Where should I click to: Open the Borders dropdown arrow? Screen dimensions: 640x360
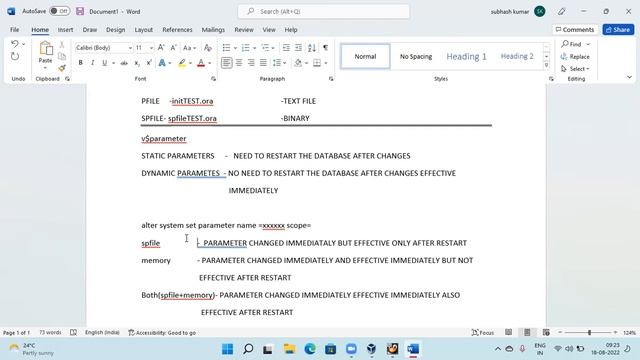coord(326,63)
